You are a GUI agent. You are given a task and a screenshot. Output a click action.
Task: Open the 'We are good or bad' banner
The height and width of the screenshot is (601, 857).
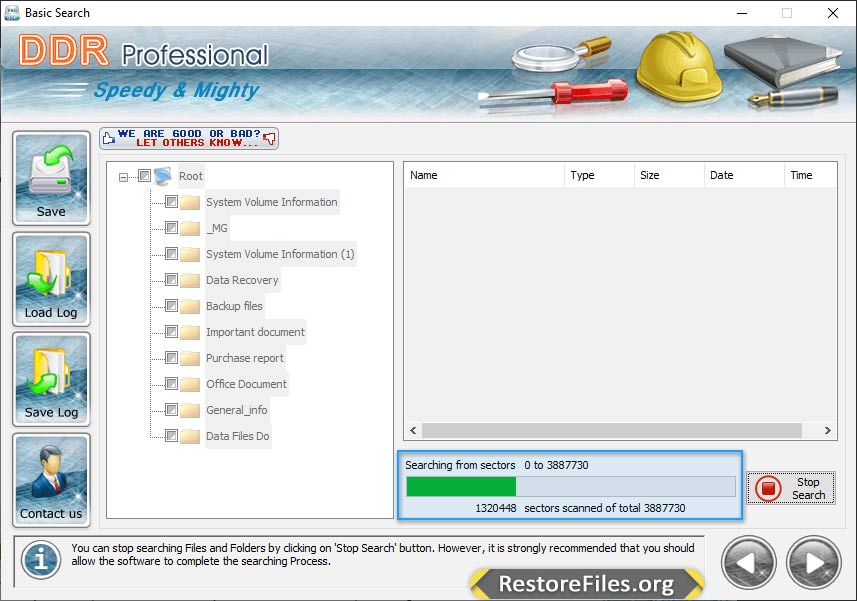coord(189,138)
